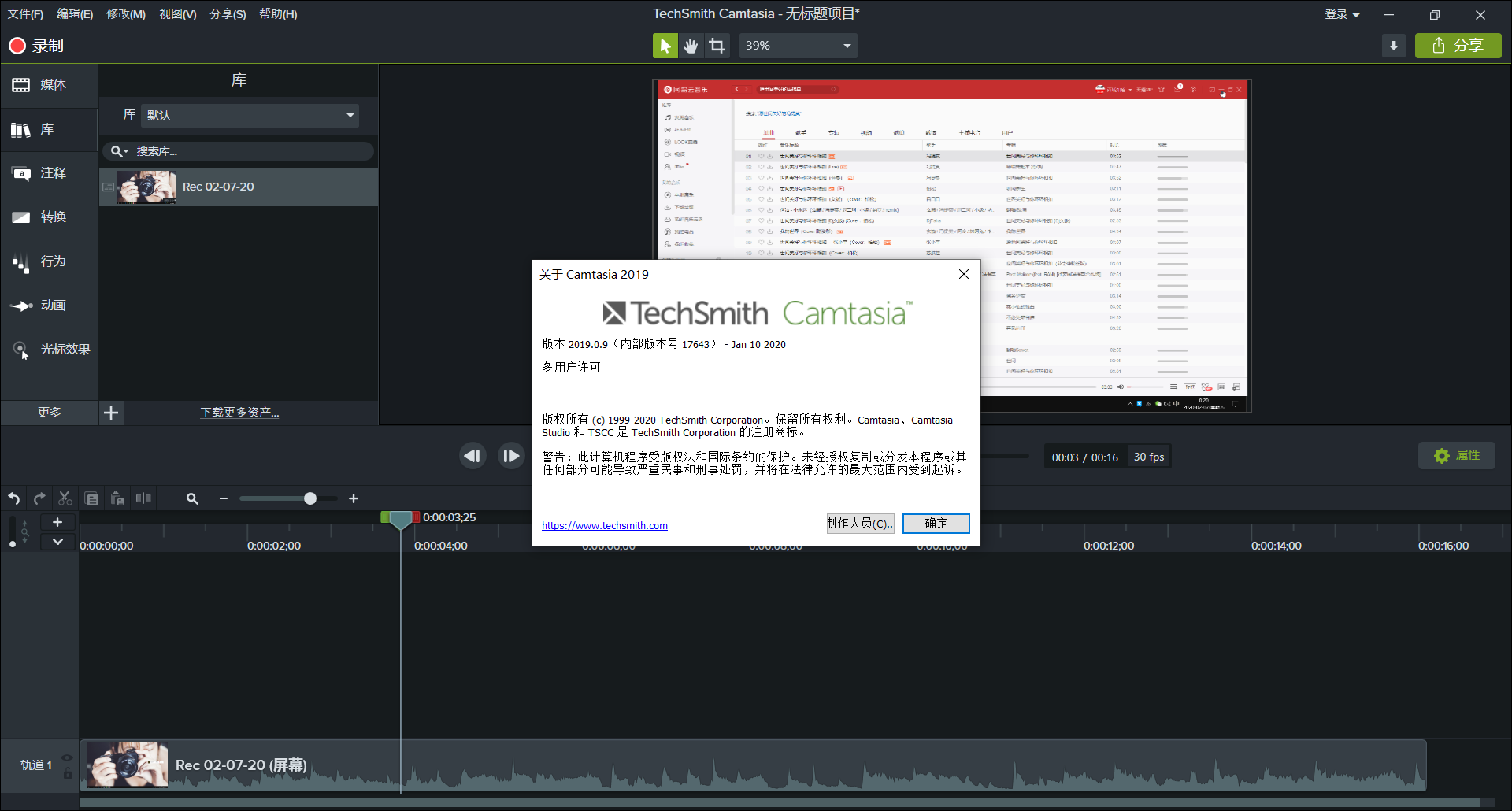The height and width of the screenshot is (811, 1512).
Task: Click Download more assets link
Action: coord(239,413)
